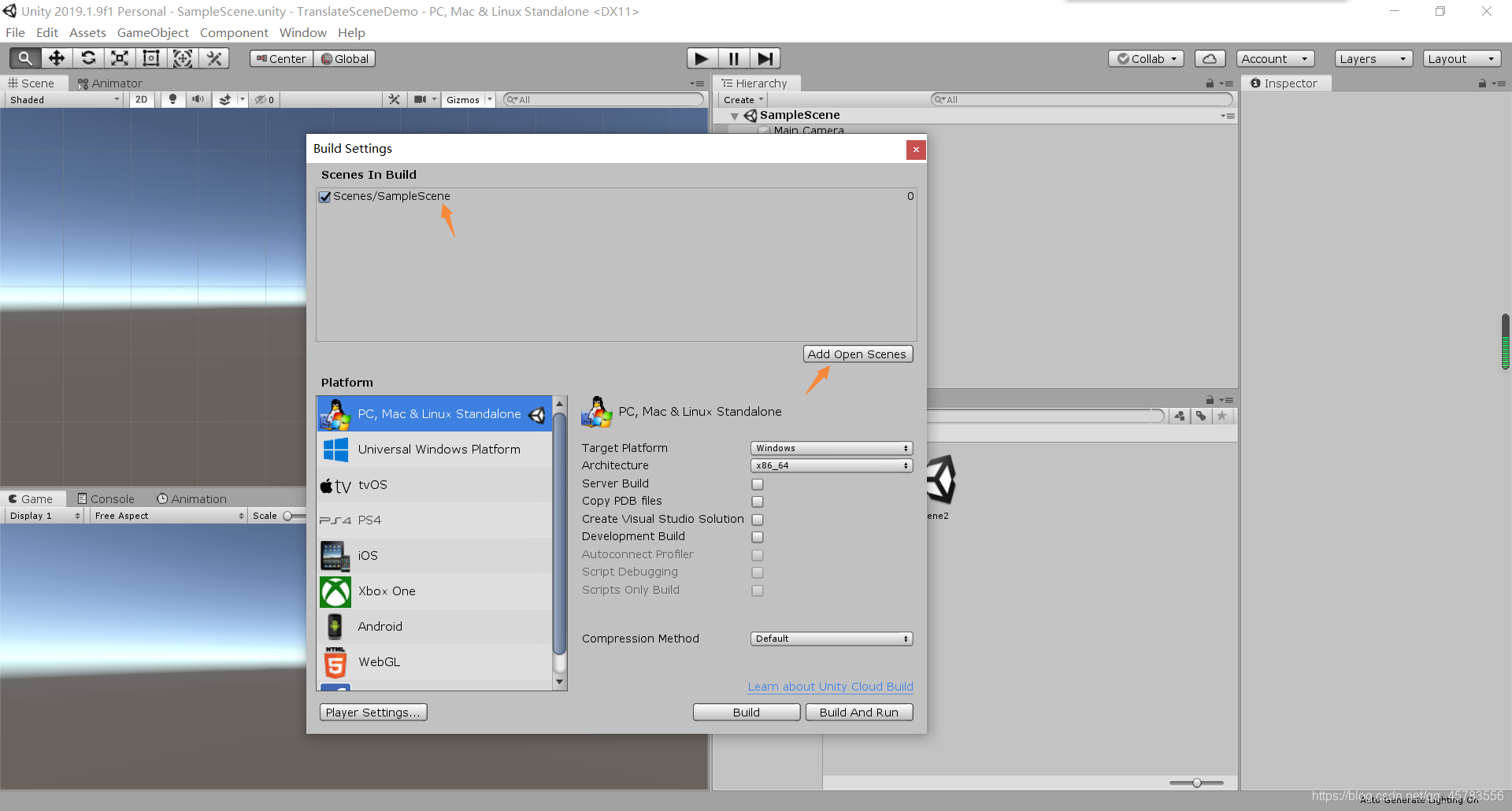Viewport: 1512px width, 811px height.
Task: Open the File menu
Action: tap(15, 32)
